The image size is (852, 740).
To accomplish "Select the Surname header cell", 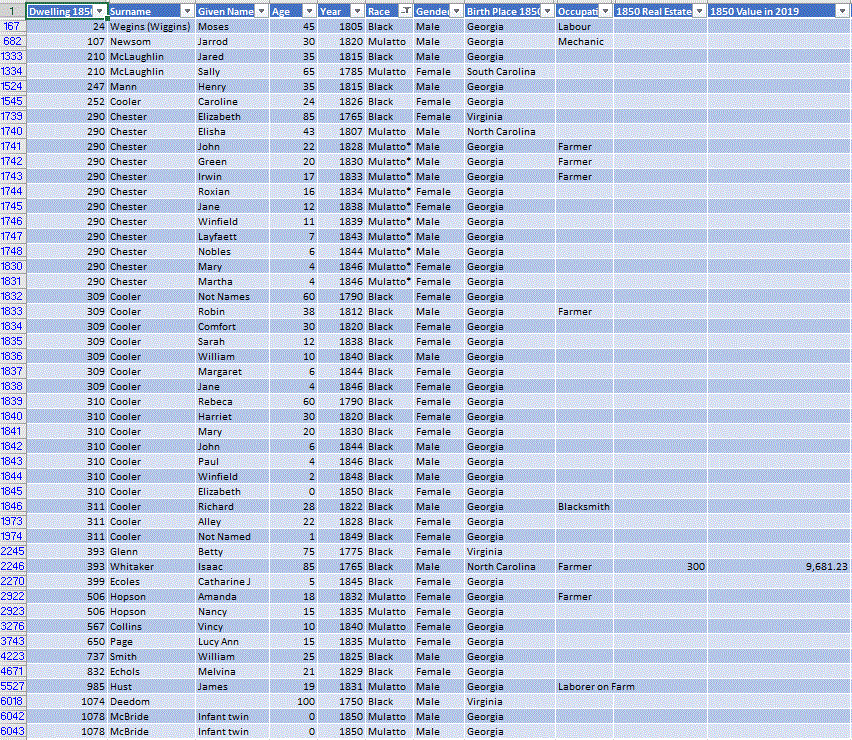I will [x=151, y=11].
